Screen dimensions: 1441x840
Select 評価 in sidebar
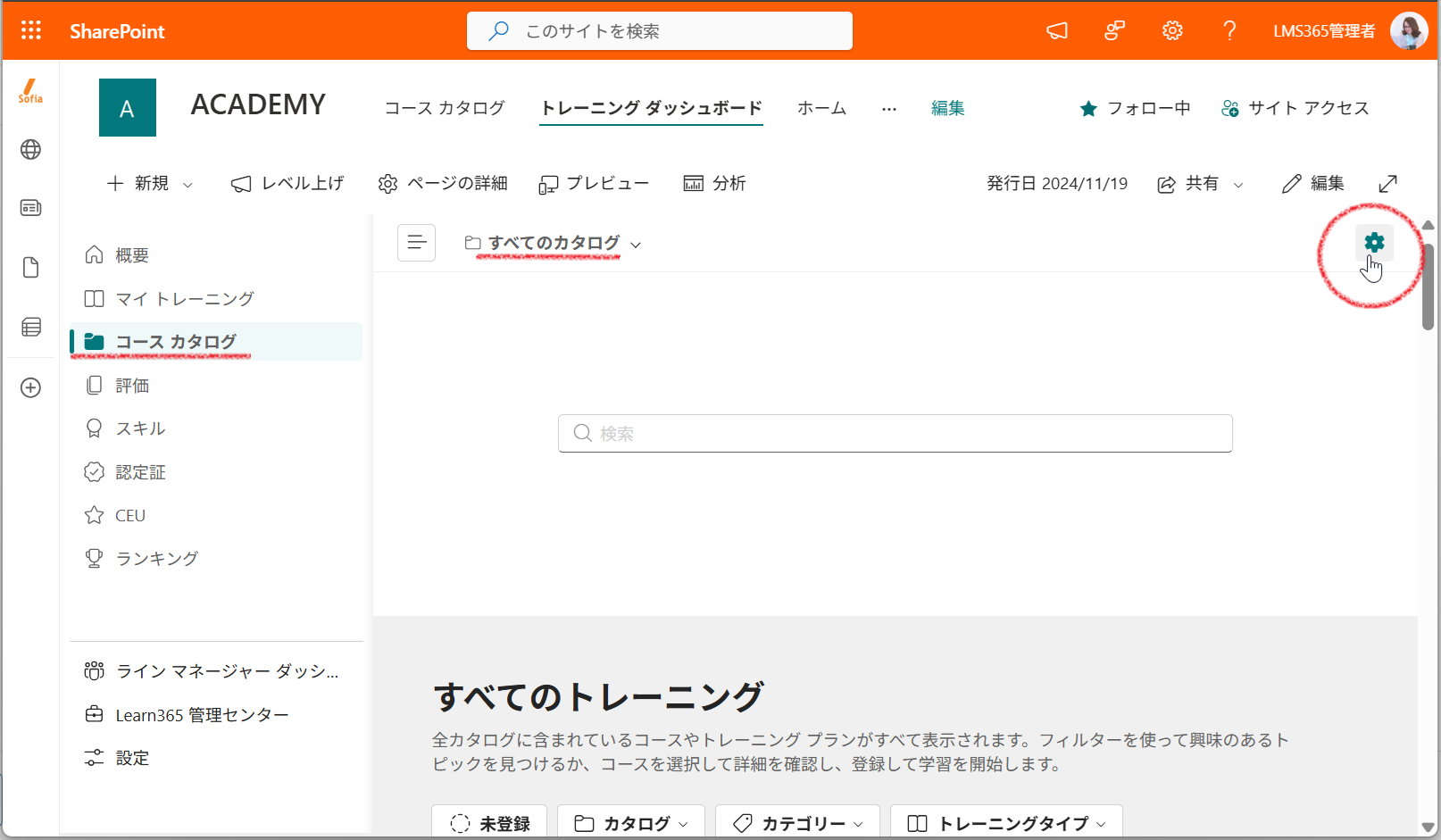216,386
